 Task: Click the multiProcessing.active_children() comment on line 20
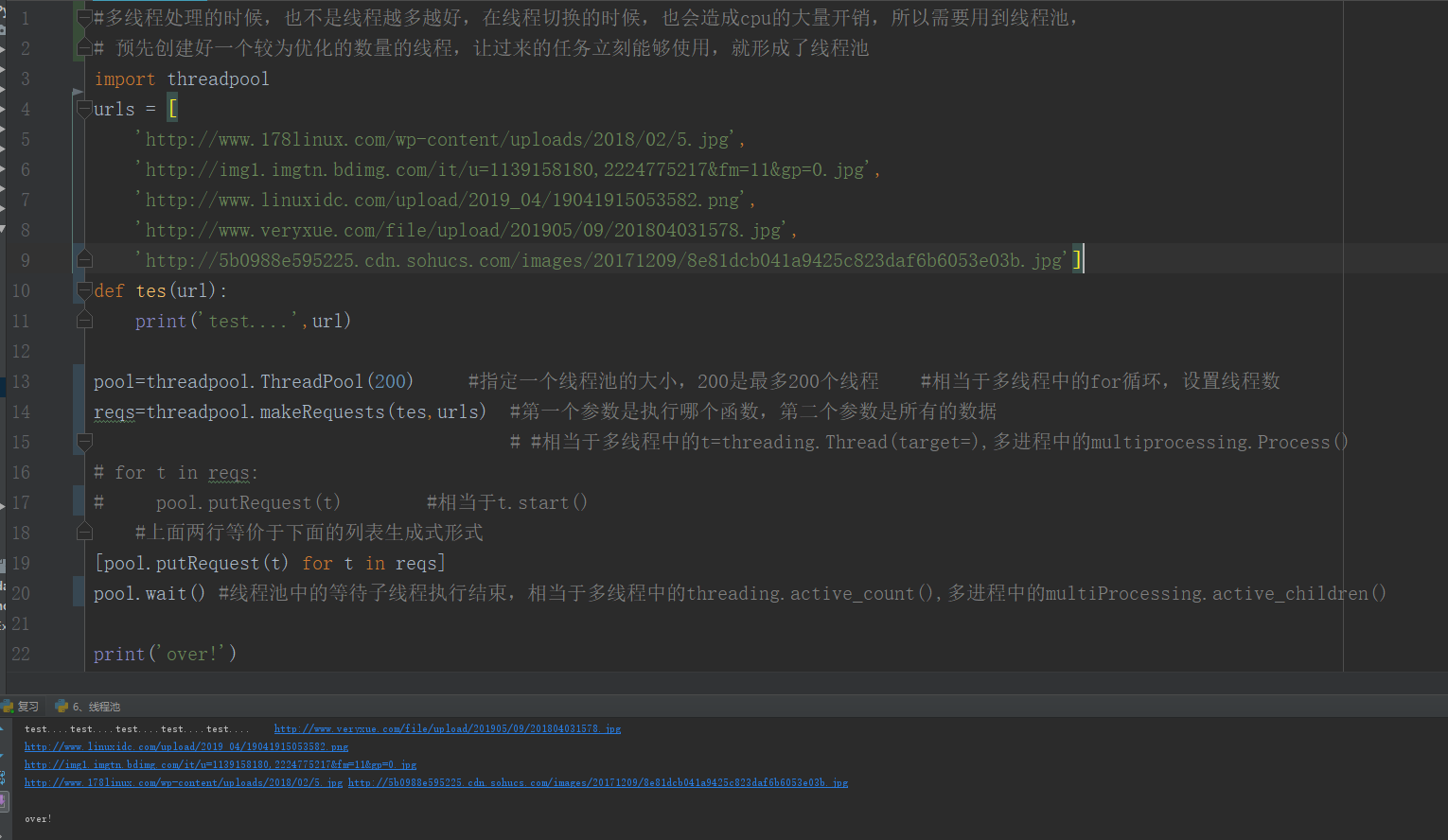1215,594
